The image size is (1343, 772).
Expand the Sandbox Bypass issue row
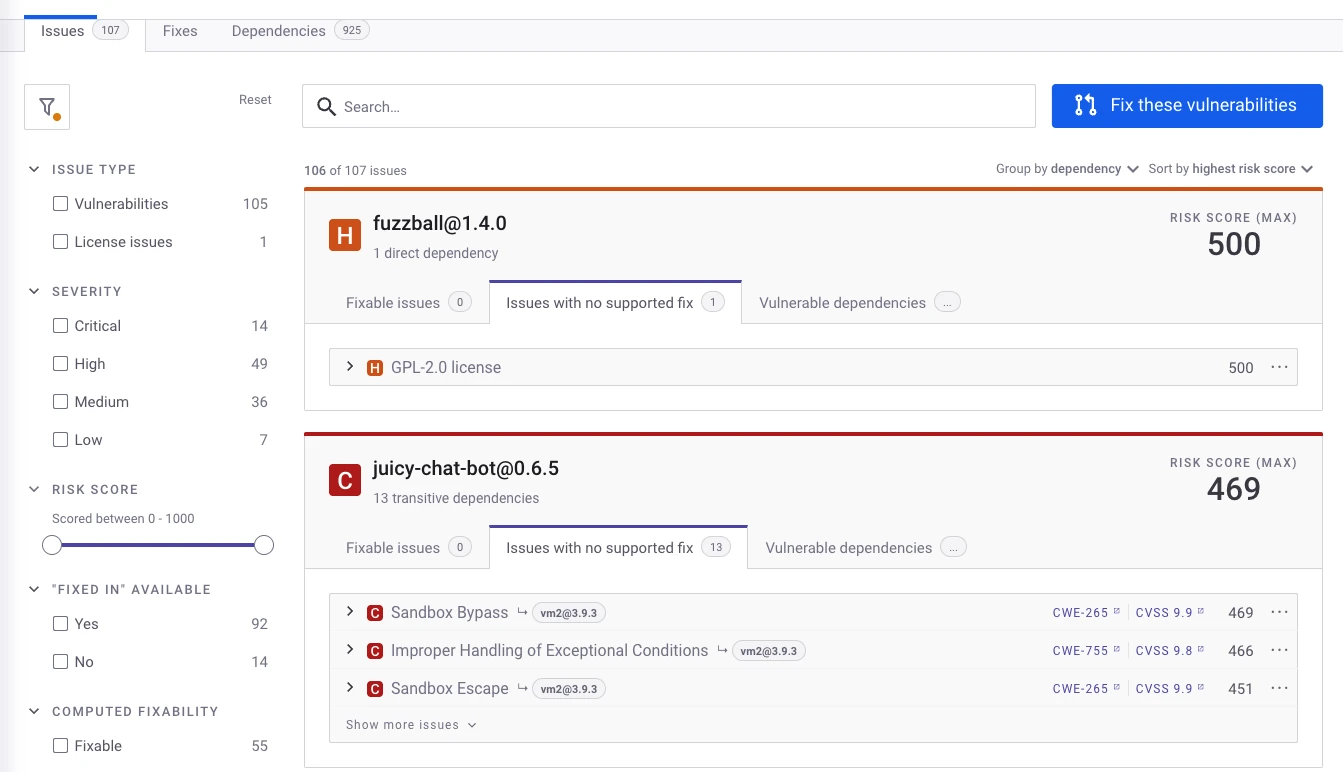(350, 612)
